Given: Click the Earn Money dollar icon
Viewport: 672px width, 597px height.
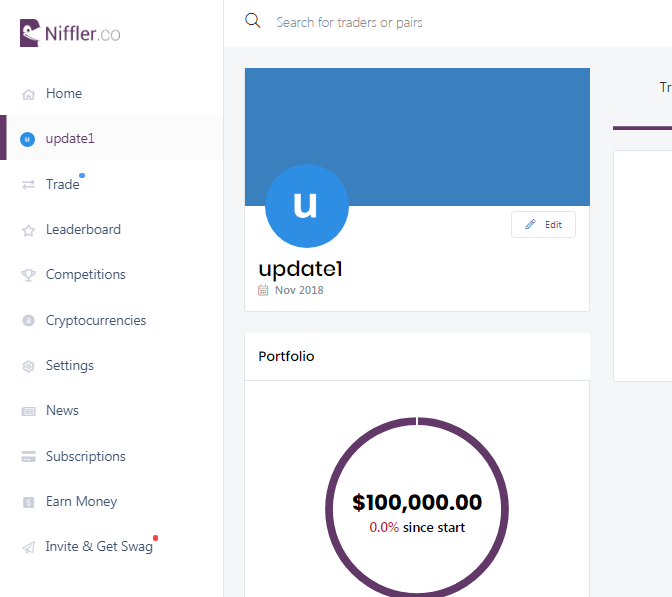Looking at the screenshot, I should [x=28, y=502].
